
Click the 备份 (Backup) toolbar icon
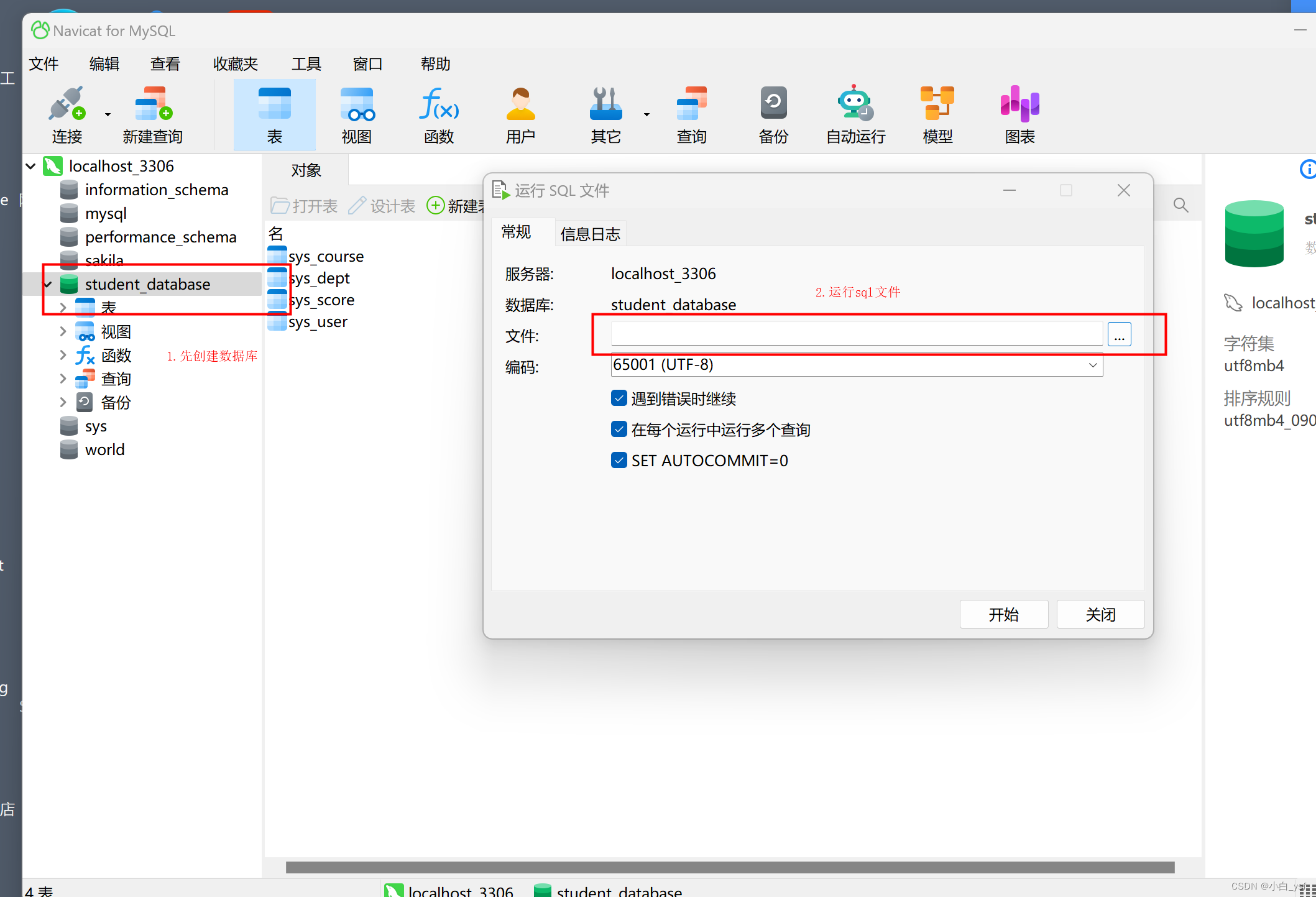tap(773, 114)
